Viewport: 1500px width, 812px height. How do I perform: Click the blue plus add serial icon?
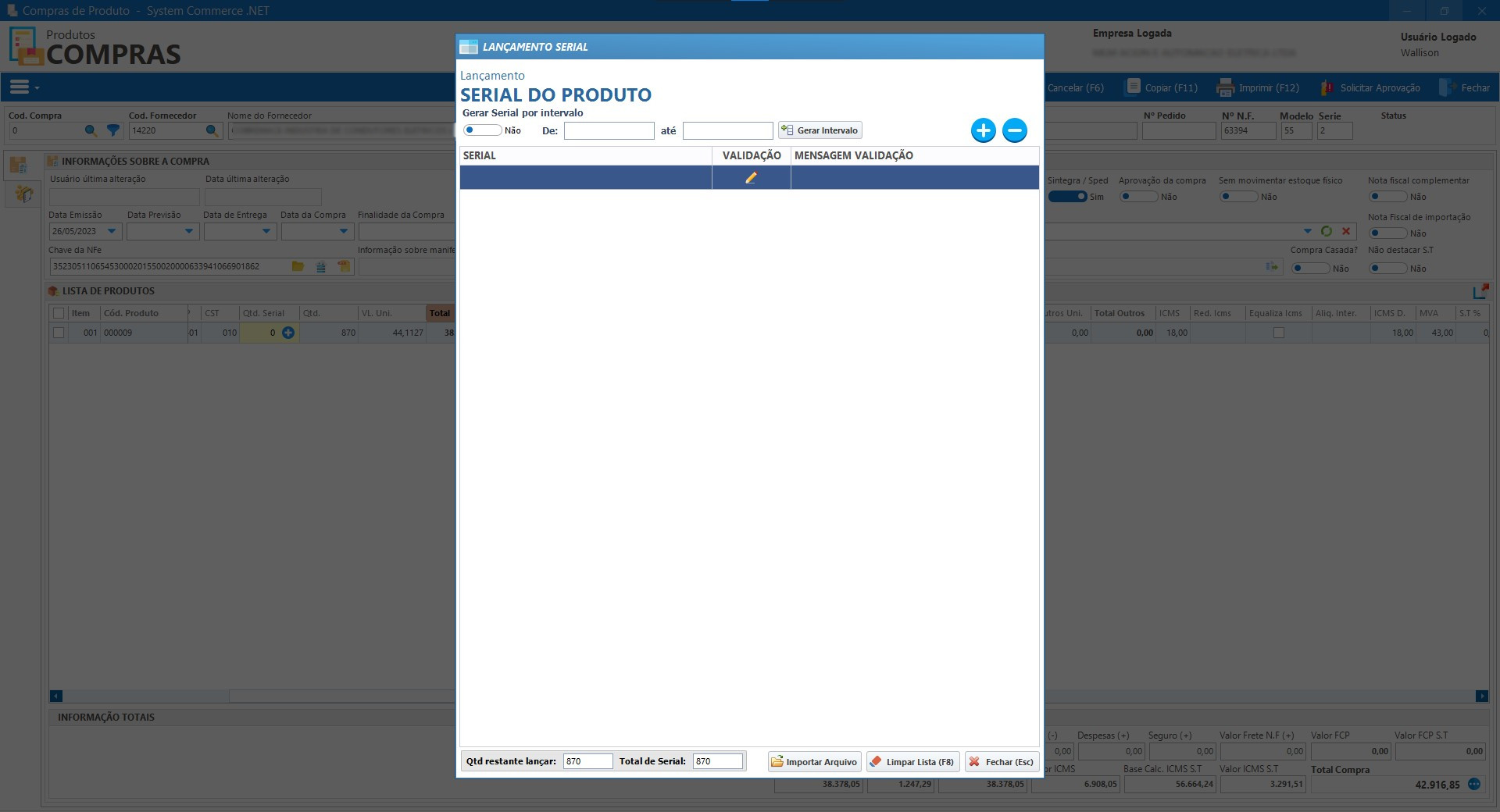(x=983, y=130)
